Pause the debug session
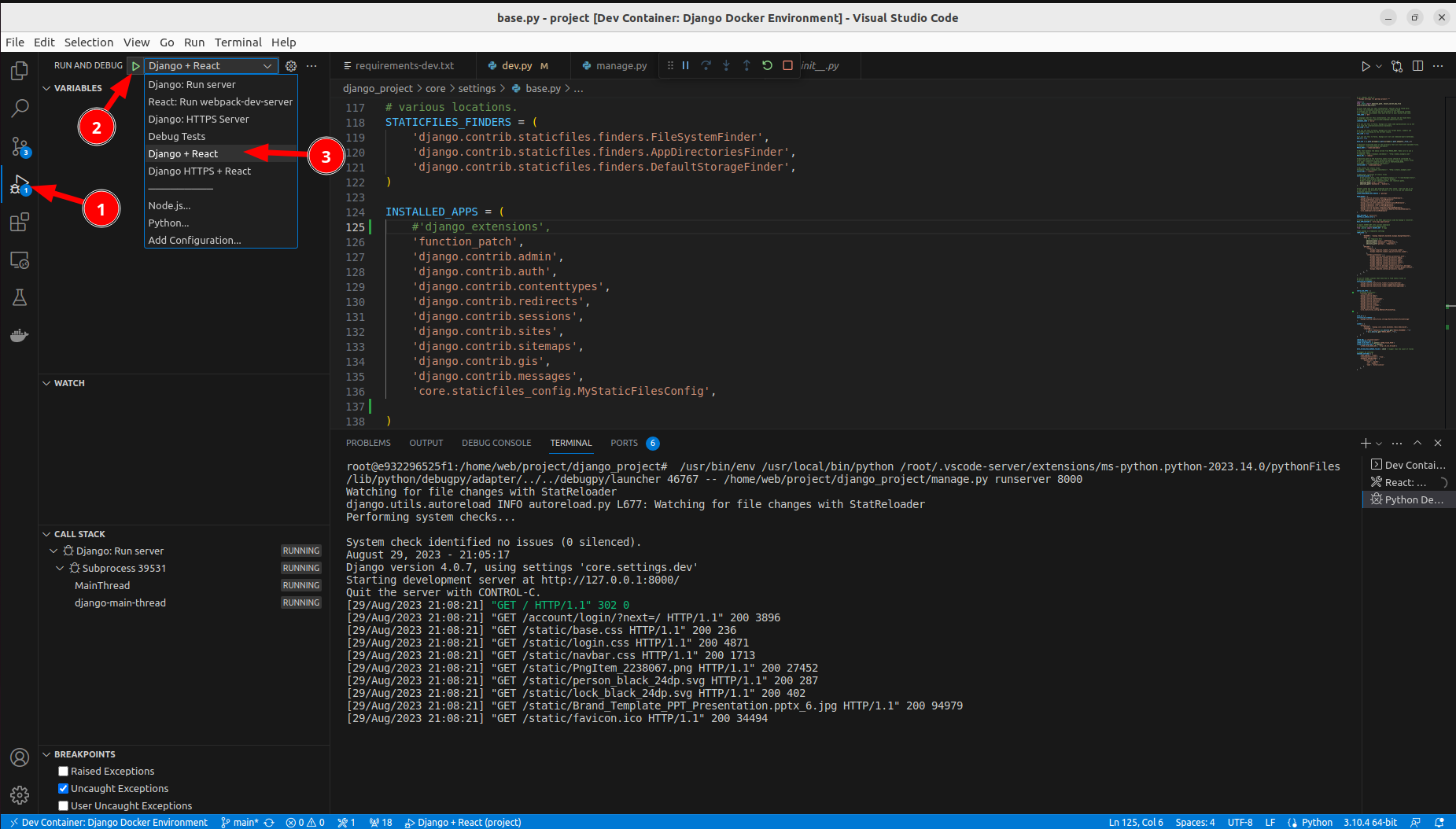This screenshot has width=1456, height=829. [685, 65]
